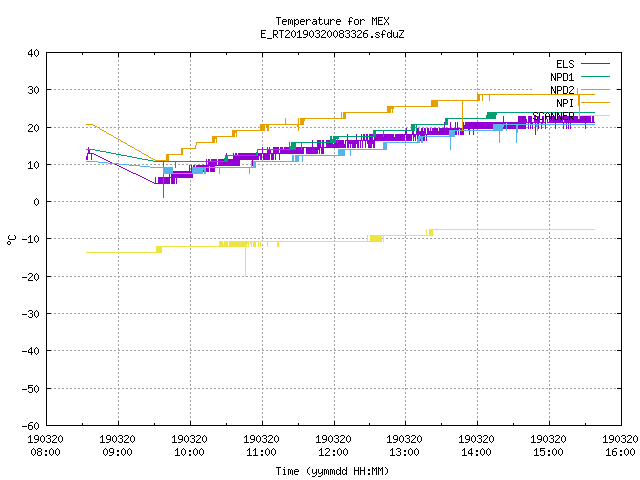Click the x-axis tick label 12:00
640x480 pixels.
(333, 452)
